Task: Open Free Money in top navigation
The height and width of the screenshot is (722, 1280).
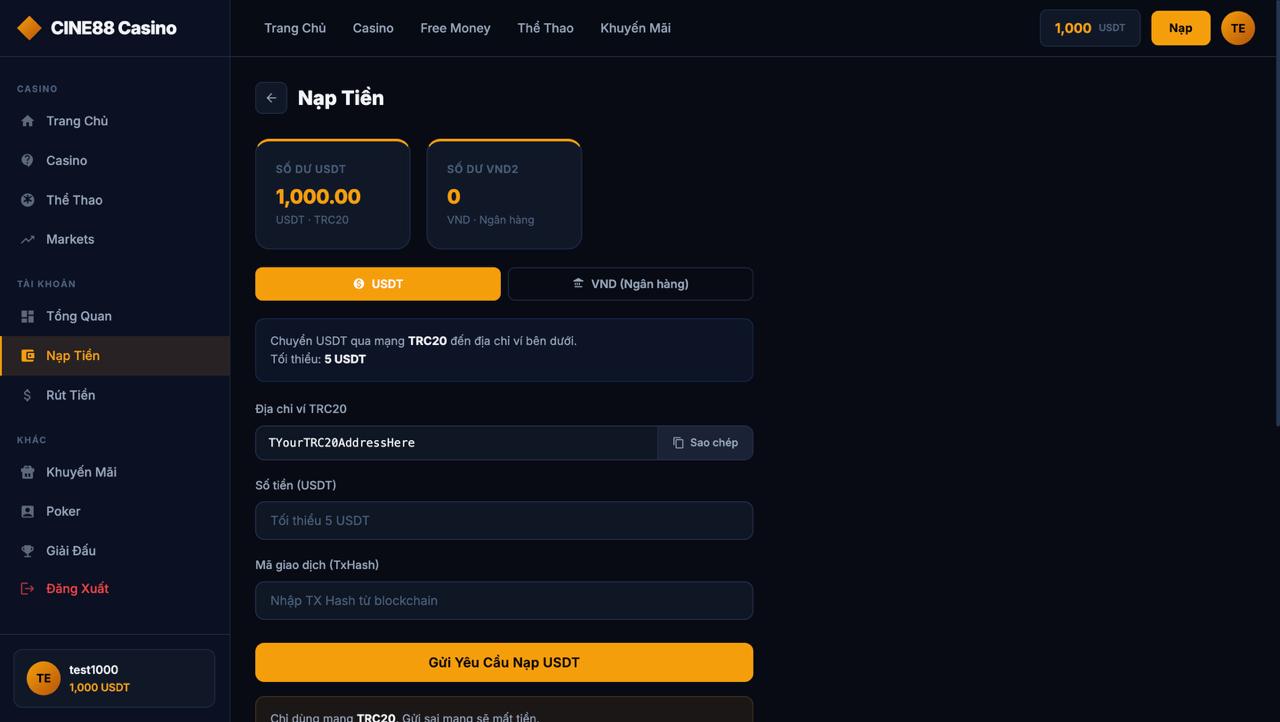Action: (x=455, y=28)
